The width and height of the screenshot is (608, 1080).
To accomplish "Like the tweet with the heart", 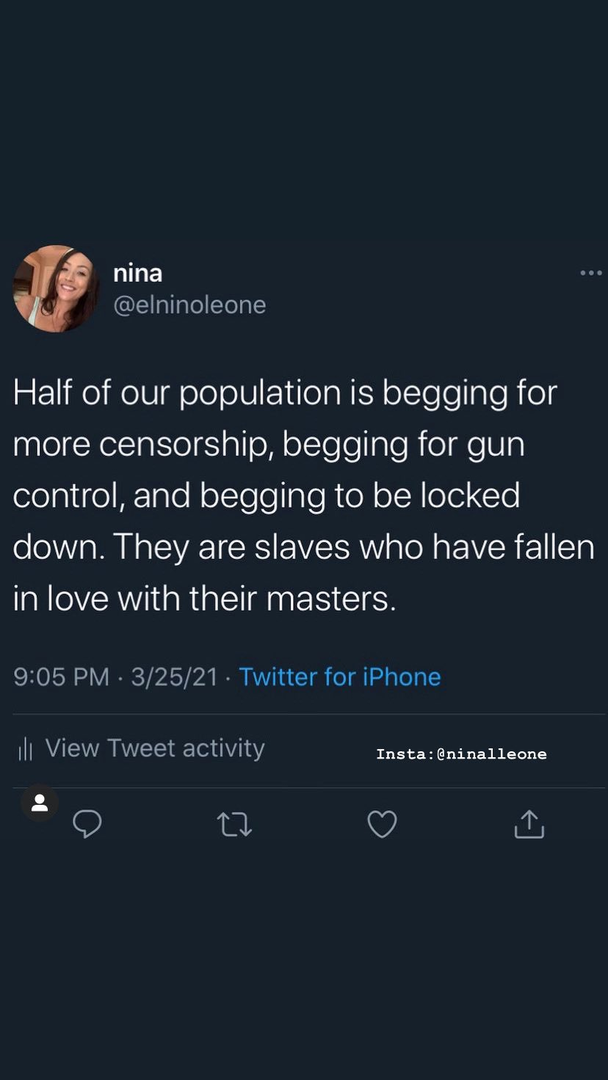I will (x=382, y=824).
